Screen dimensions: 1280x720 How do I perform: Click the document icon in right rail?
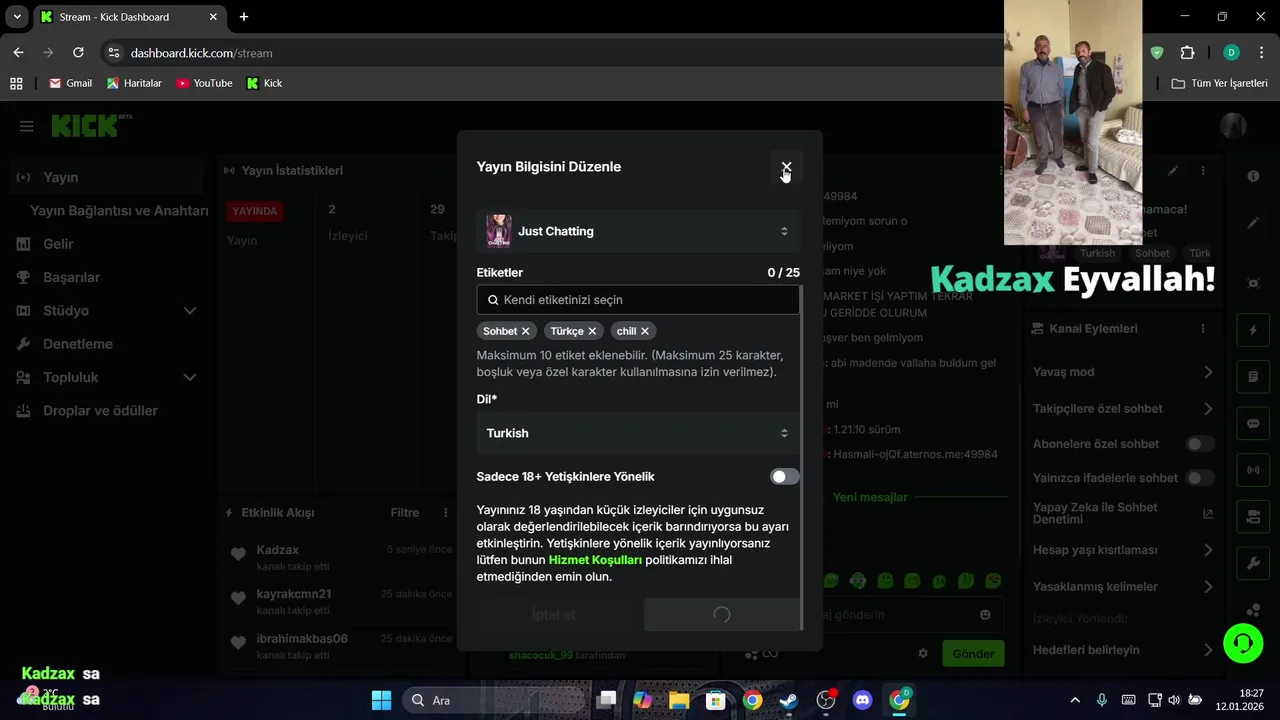[1253, 377]
